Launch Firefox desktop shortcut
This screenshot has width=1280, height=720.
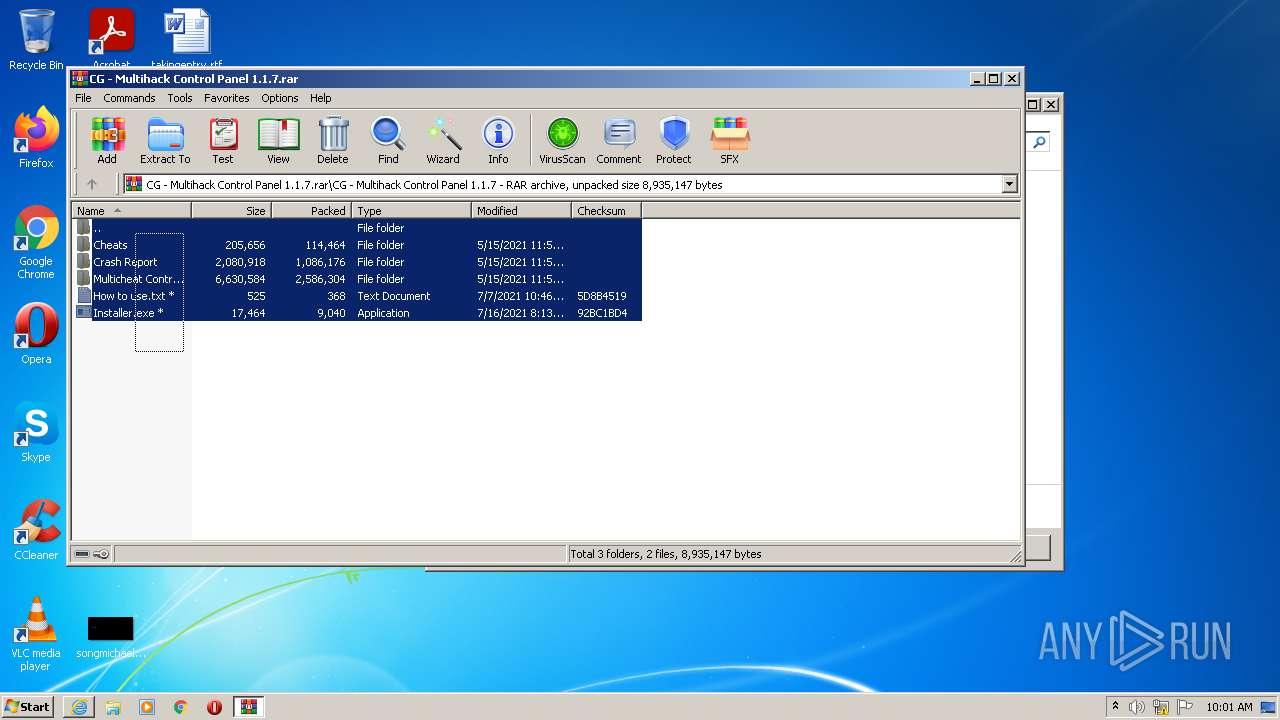tap(36, 138)
